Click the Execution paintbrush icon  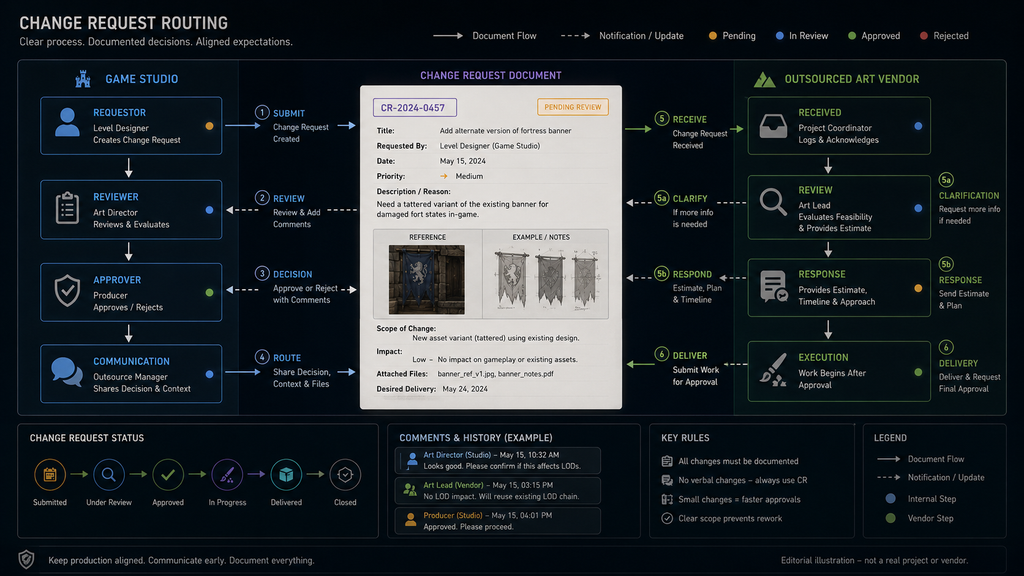773,370
